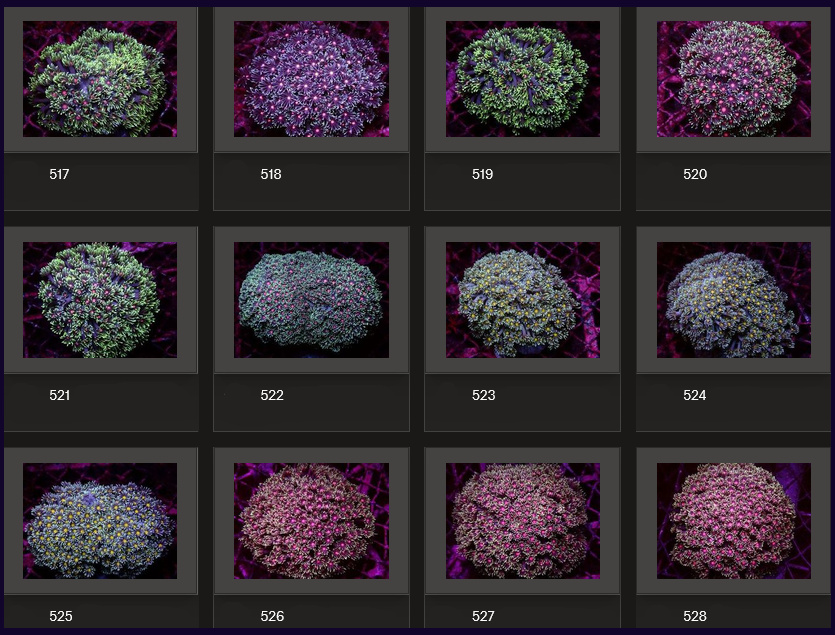Click the label text 517
835x635 pixels.
(59, 174)
